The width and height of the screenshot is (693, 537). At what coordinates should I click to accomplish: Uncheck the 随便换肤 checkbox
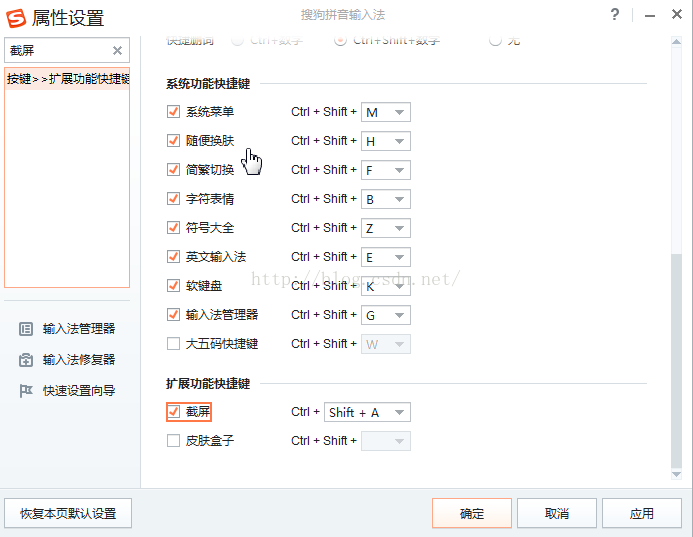click(173, 141)
